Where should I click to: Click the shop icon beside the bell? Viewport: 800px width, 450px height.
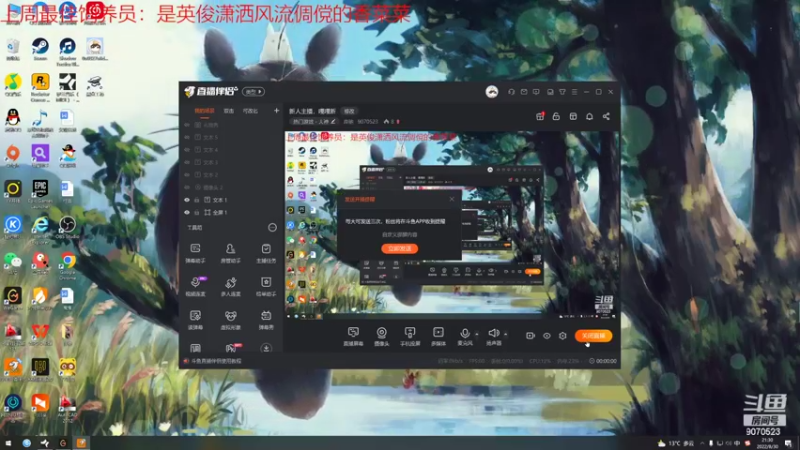click(x=573, y=116)
